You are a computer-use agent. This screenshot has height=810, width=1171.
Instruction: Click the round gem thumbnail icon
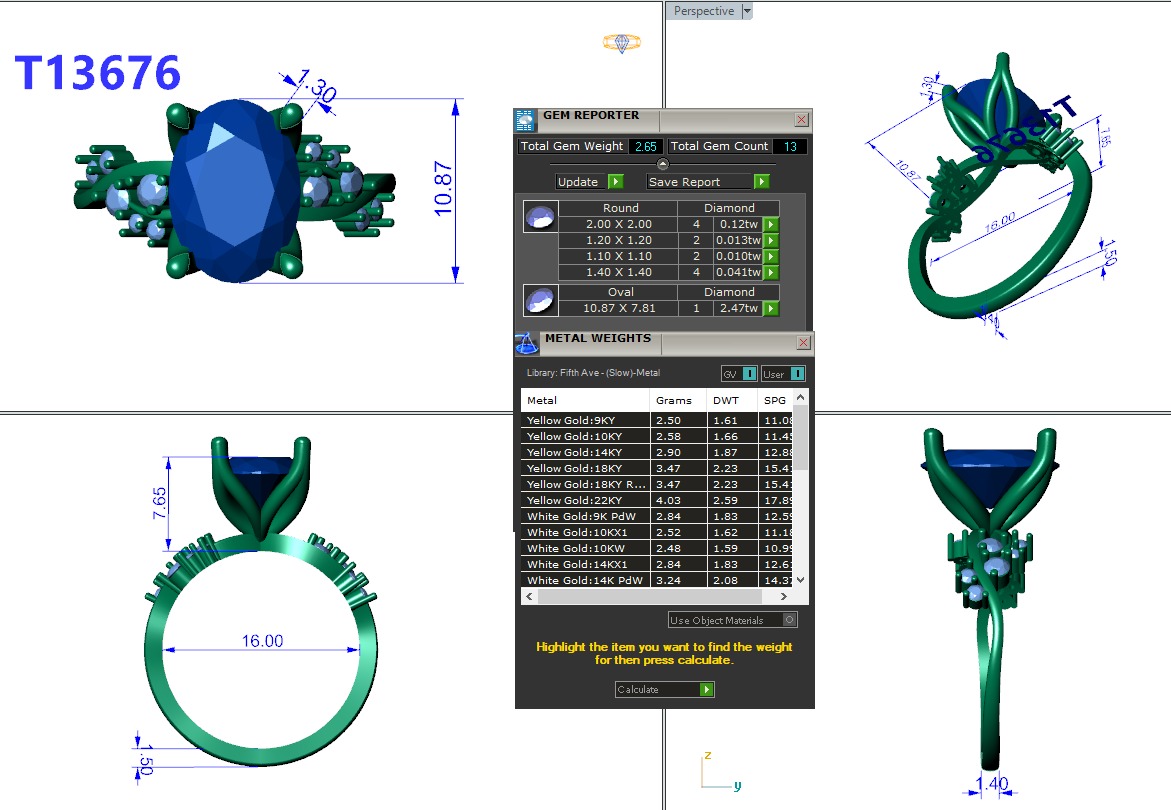(x=541, y=217)
